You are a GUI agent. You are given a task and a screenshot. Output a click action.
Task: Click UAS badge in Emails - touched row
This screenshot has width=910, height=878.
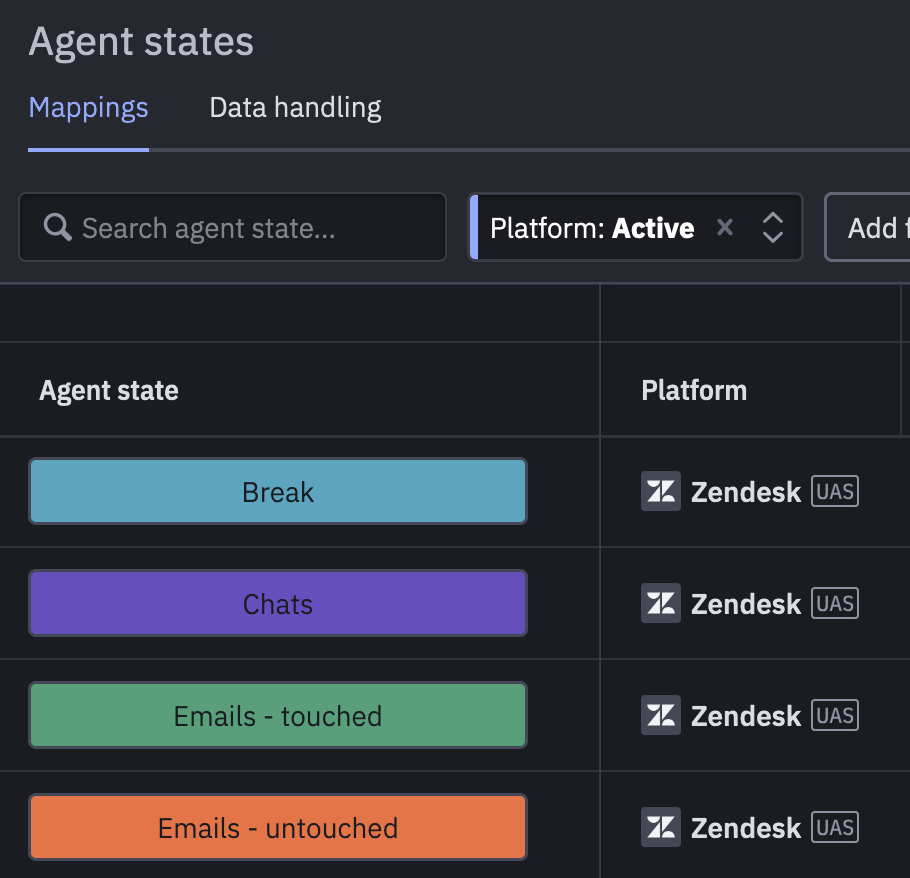tap(835, 716)
